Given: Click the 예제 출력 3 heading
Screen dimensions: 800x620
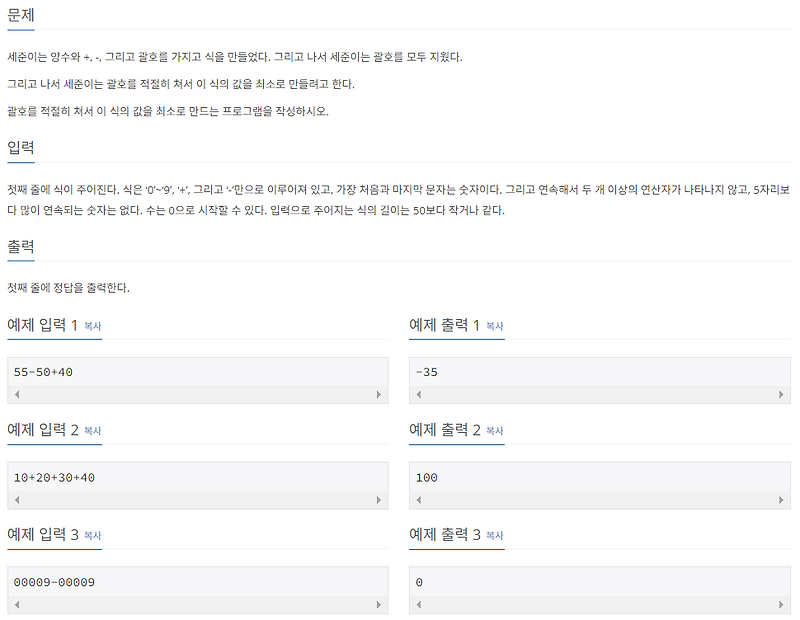Looking at the screenshot, I should click(x=445, y=534).
